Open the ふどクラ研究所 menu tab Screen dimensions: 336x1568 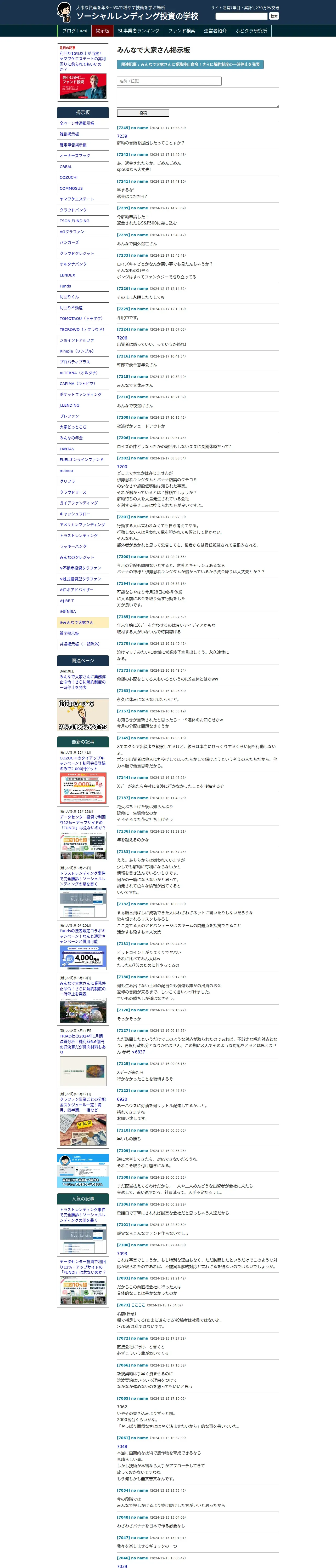(x=251, y=31)
